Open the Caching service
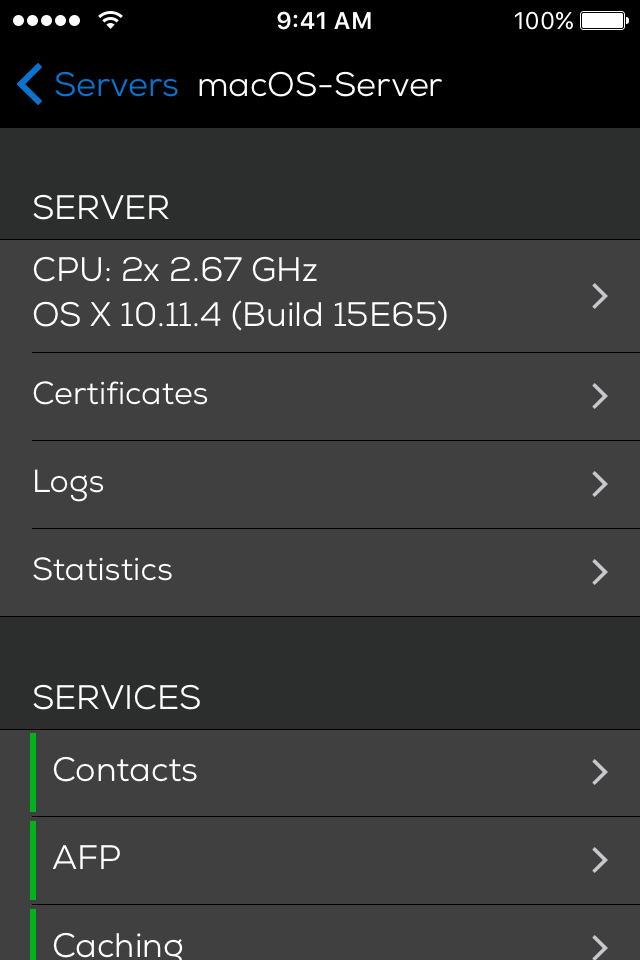 pyautogui.click(x=118, y=943)
